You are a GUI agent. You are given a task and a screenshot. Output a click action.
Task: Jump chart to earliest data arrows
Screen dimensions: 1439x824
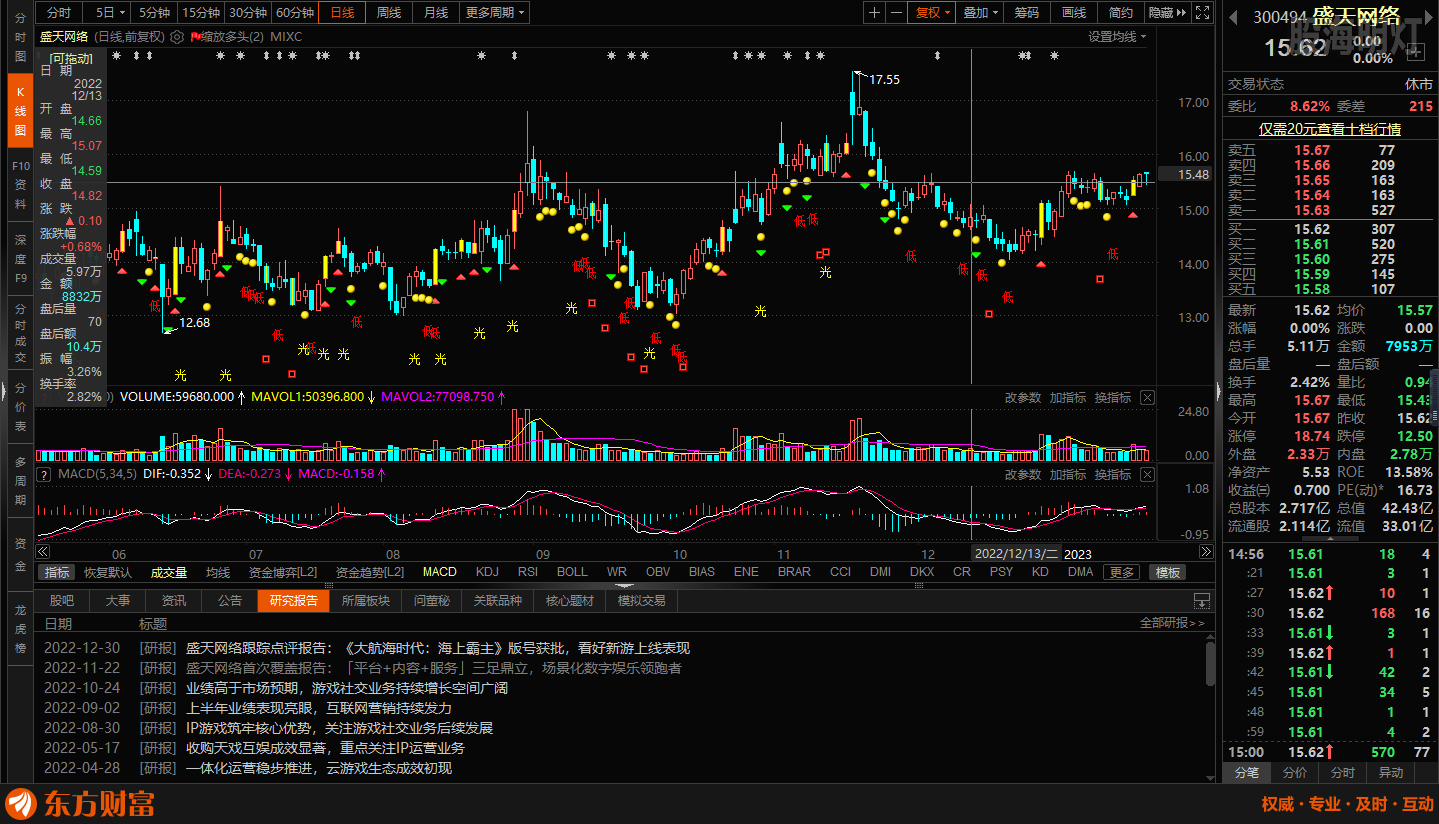[x=43, y=552]
